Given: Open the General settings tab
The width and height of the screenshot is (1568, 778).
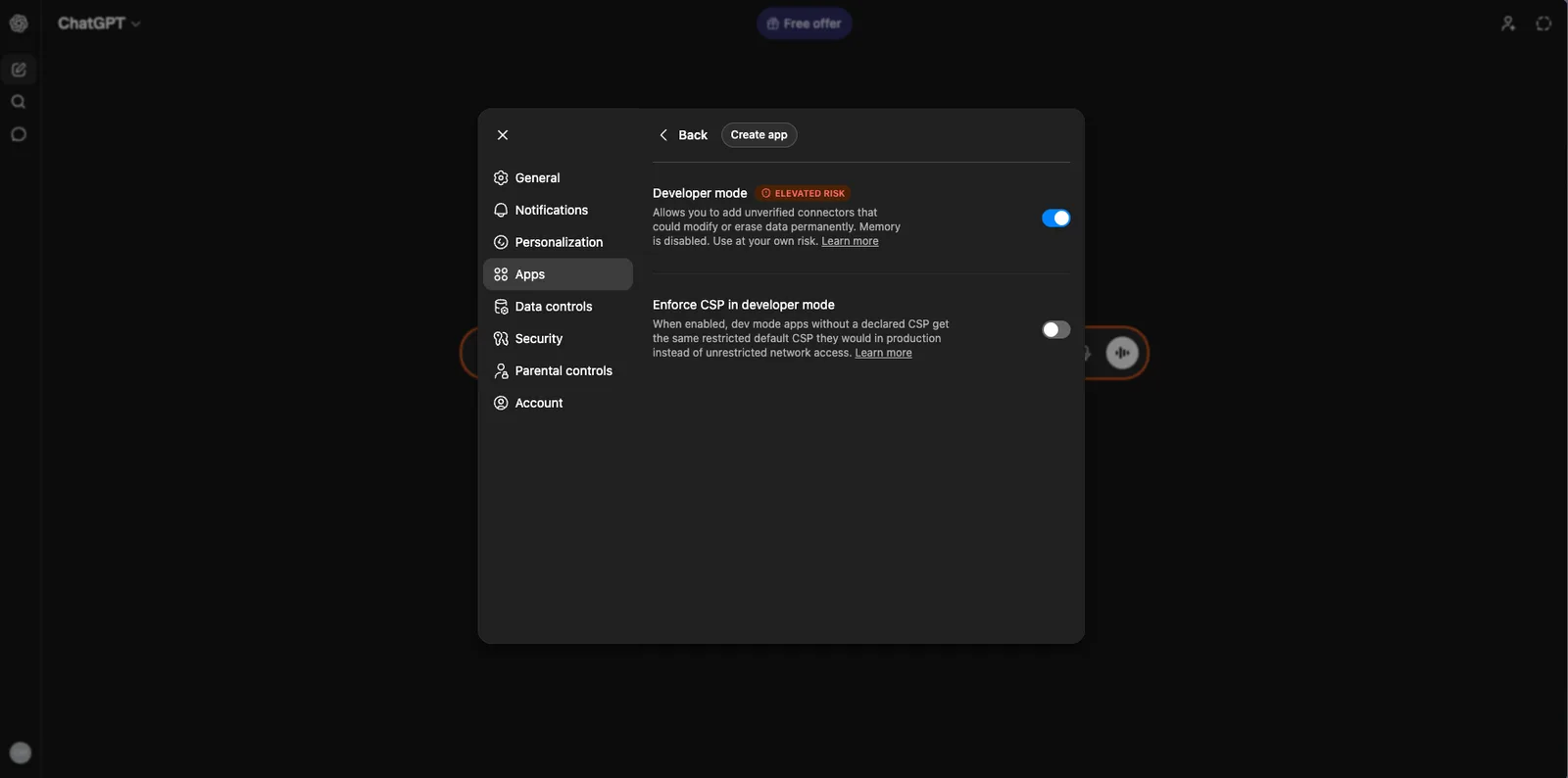Looking at the screenshot, I should pos(558,178).
